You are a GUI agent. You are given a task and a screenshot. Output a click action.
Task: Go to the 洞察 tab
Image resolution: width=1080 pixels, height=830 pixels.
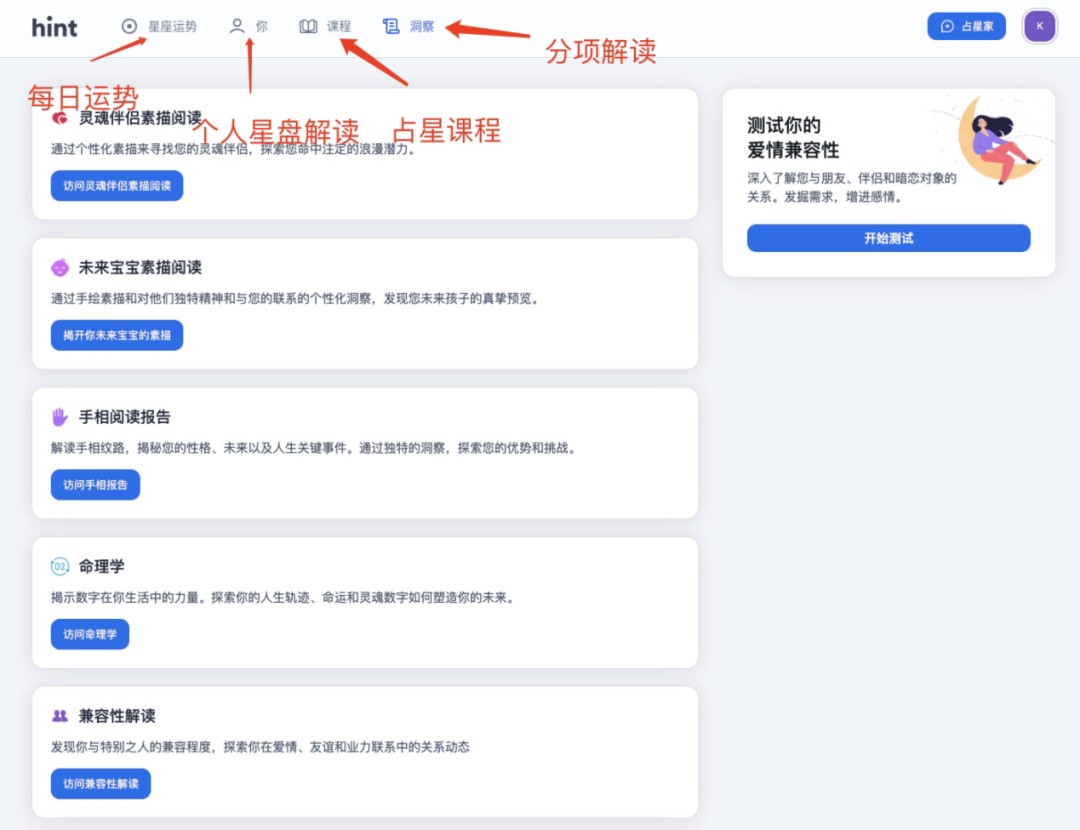(x=410, y=26)
